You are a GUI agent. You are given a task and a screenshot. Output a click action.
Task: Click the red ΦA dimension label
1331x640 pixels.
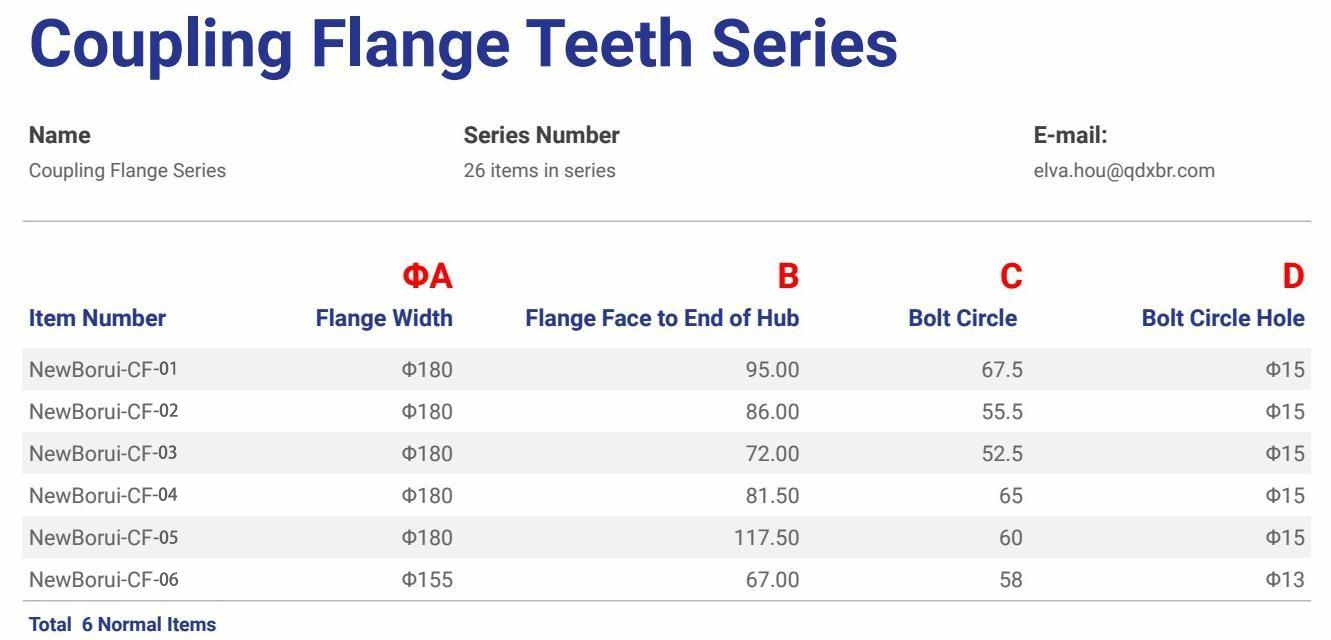pos(427,277)
